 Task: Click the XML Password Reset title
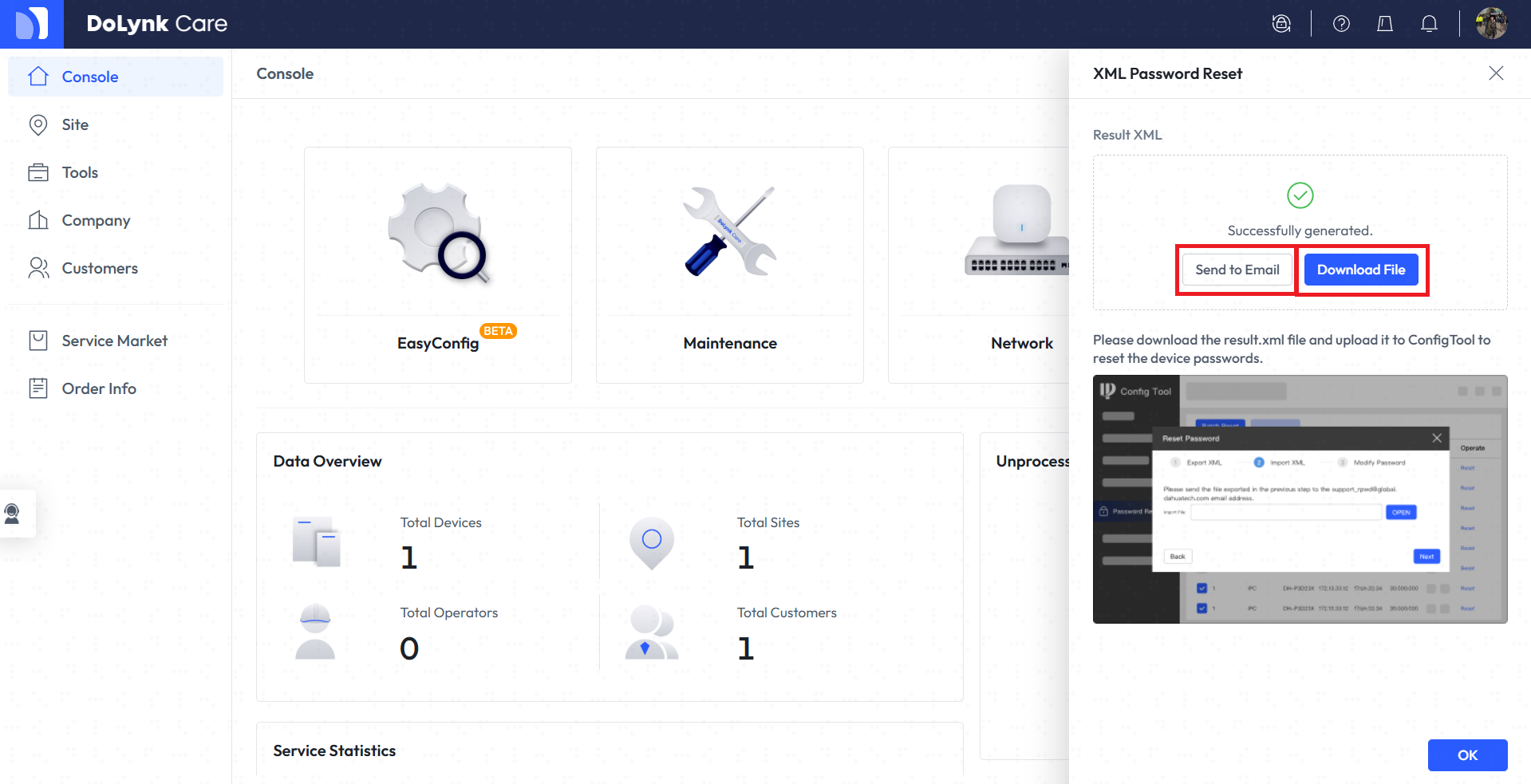pos(1167,73)
